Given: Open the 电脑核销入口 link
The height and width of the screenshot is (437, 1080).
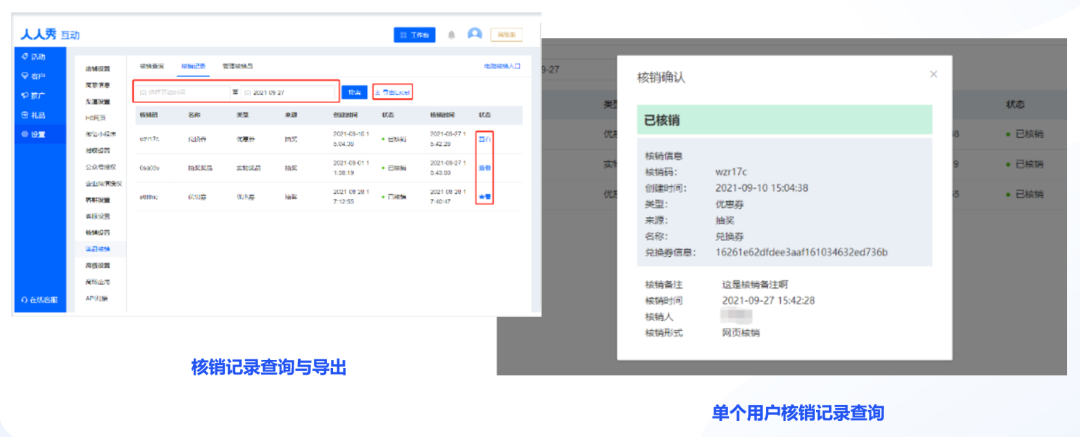Looking at the screenshot, I should pyautogui.click(x=503, y=66).
